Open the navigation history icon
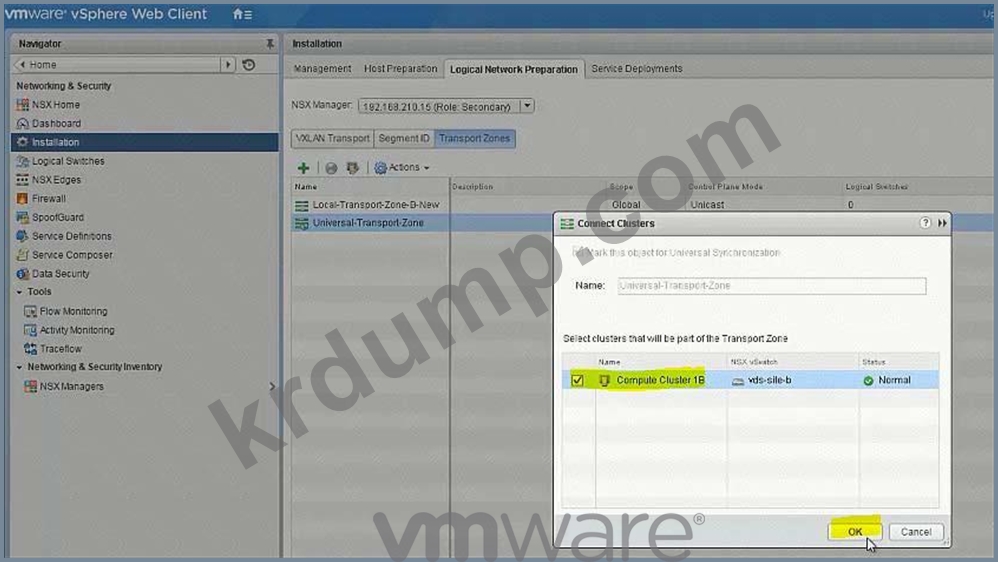 249,64
